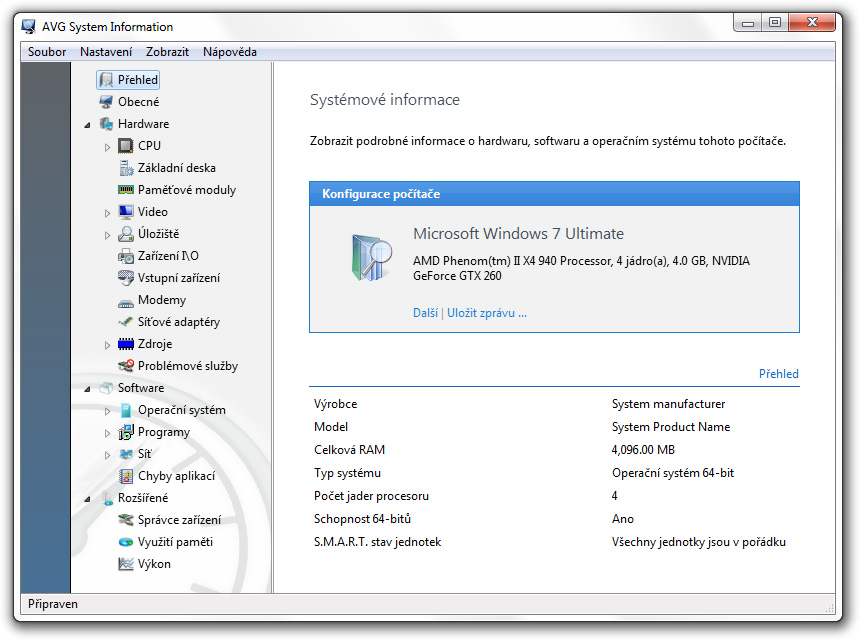Expand the Úložiště tree node
This screenshot has height=641, width=860.
coord(108,235)
